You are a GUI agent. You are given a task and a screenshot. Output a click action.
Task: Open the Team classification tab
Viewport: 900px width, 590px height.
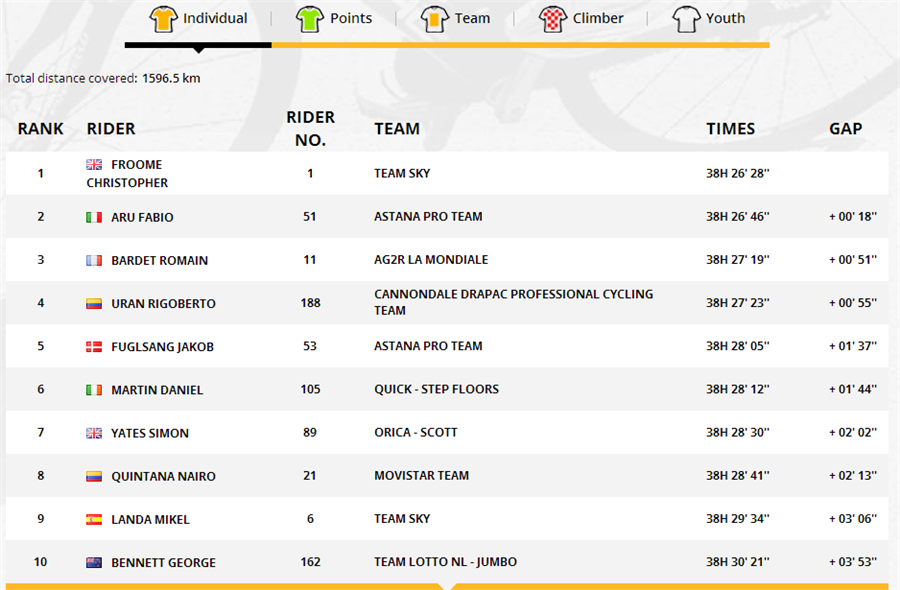coord(455,18)
